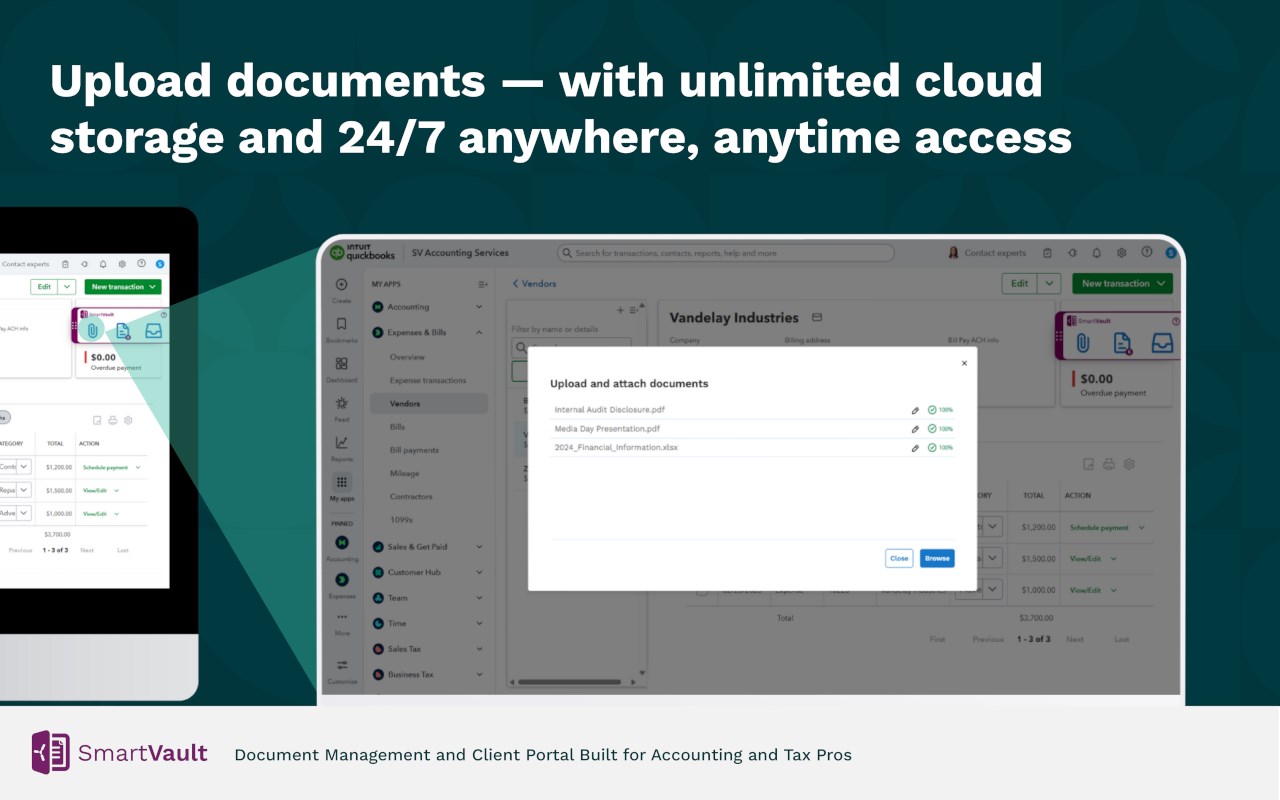
Task: Click 100% upload status for Media Day Presentation.pdf
Action: [940, 429]
